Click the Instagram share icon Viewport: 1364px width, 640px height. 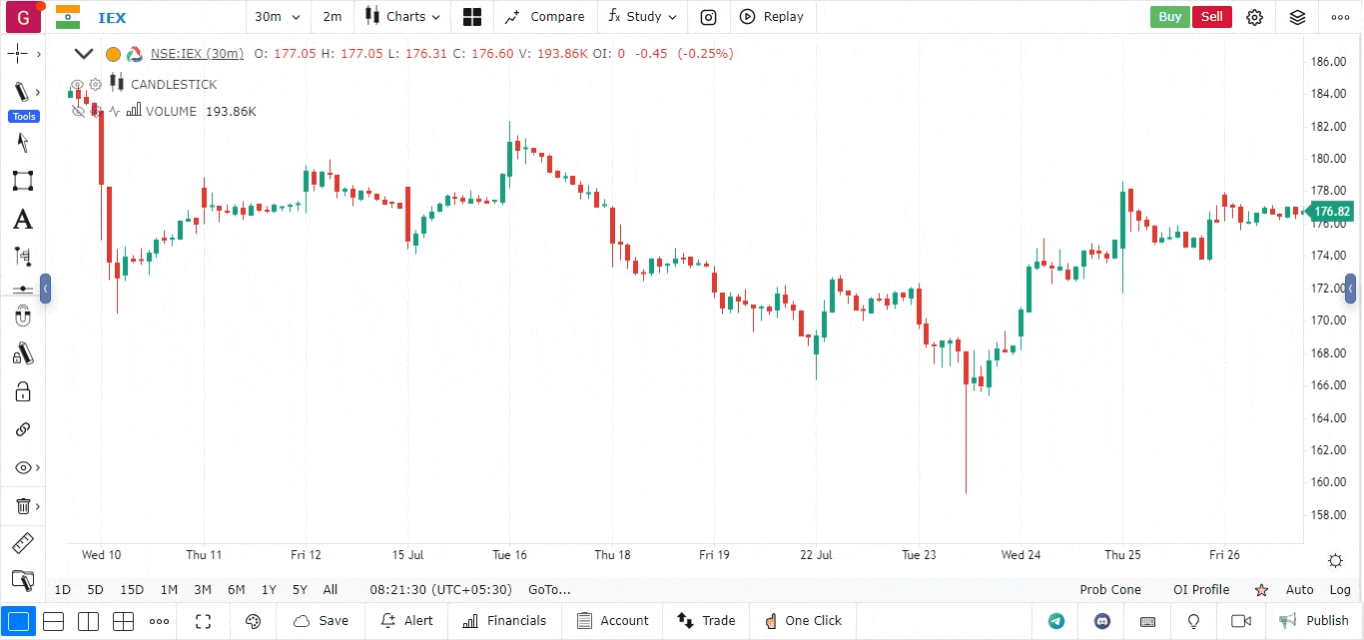(x=708, y=17)
